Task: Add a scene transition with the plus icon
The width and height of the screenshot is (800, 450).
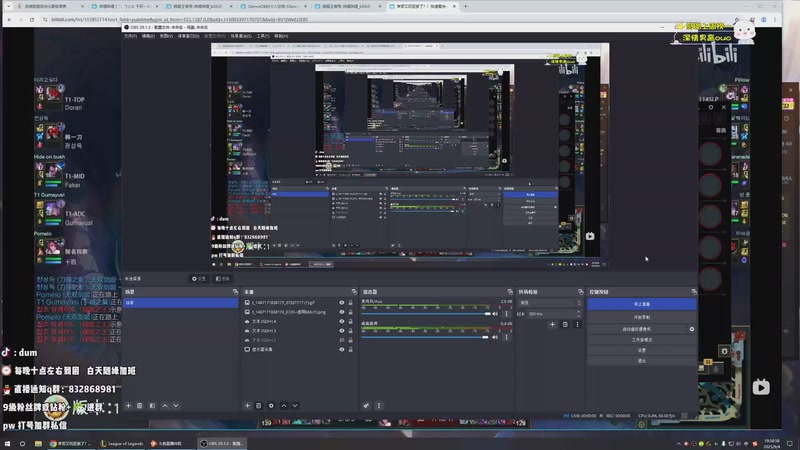Action: pos(552,324)
